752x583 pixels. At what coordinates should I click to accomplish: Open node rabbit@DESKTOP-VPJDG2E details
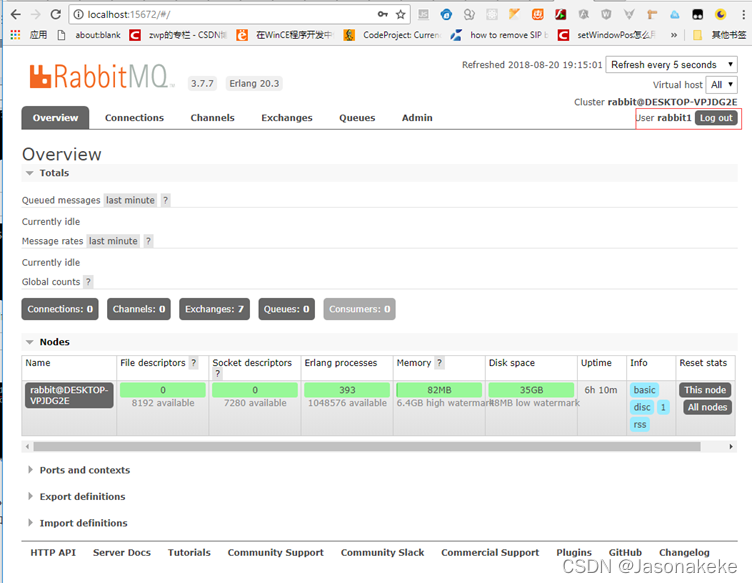(69, 395)
